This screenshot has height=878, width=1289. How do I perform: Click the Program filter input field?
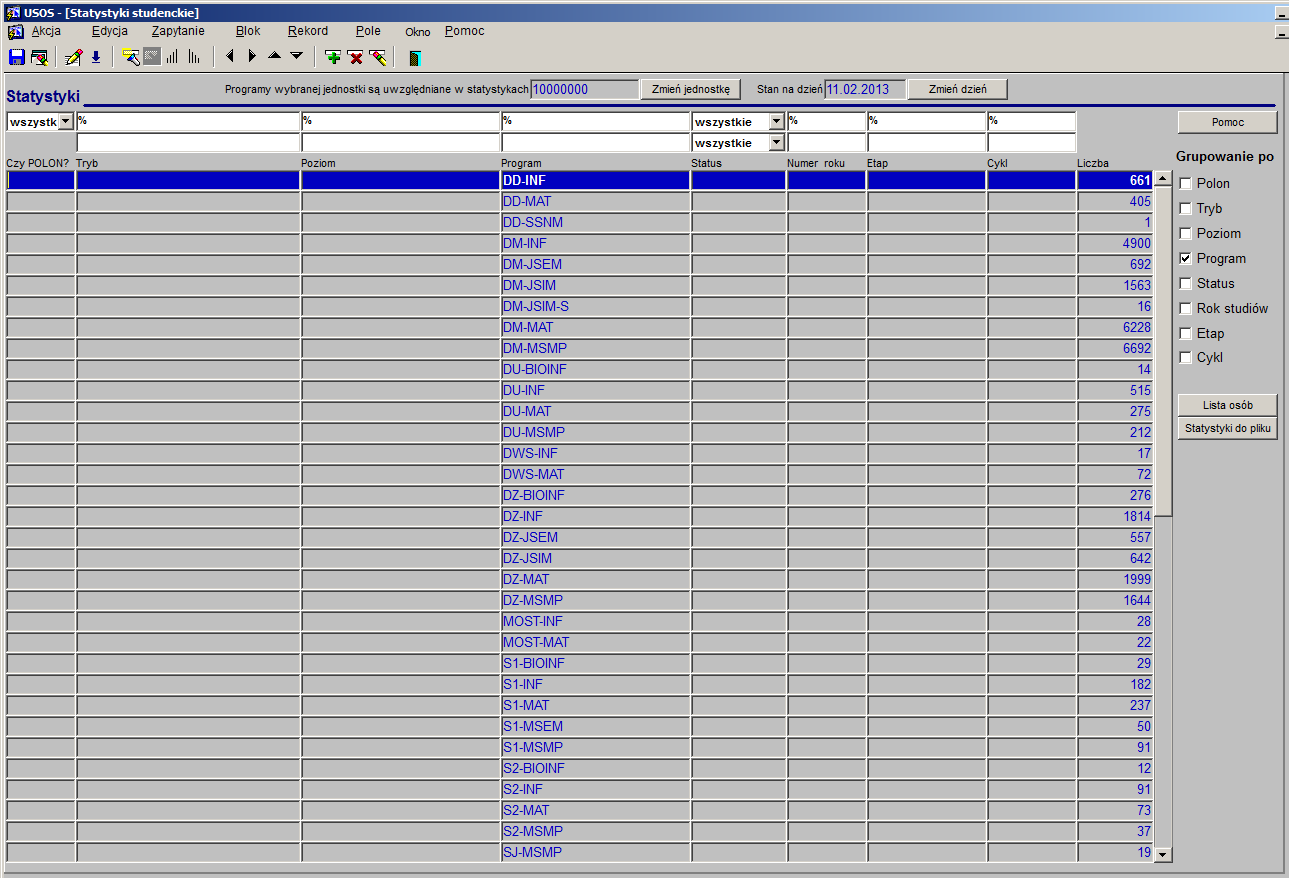pyautogui.click(x=596, y=122)
